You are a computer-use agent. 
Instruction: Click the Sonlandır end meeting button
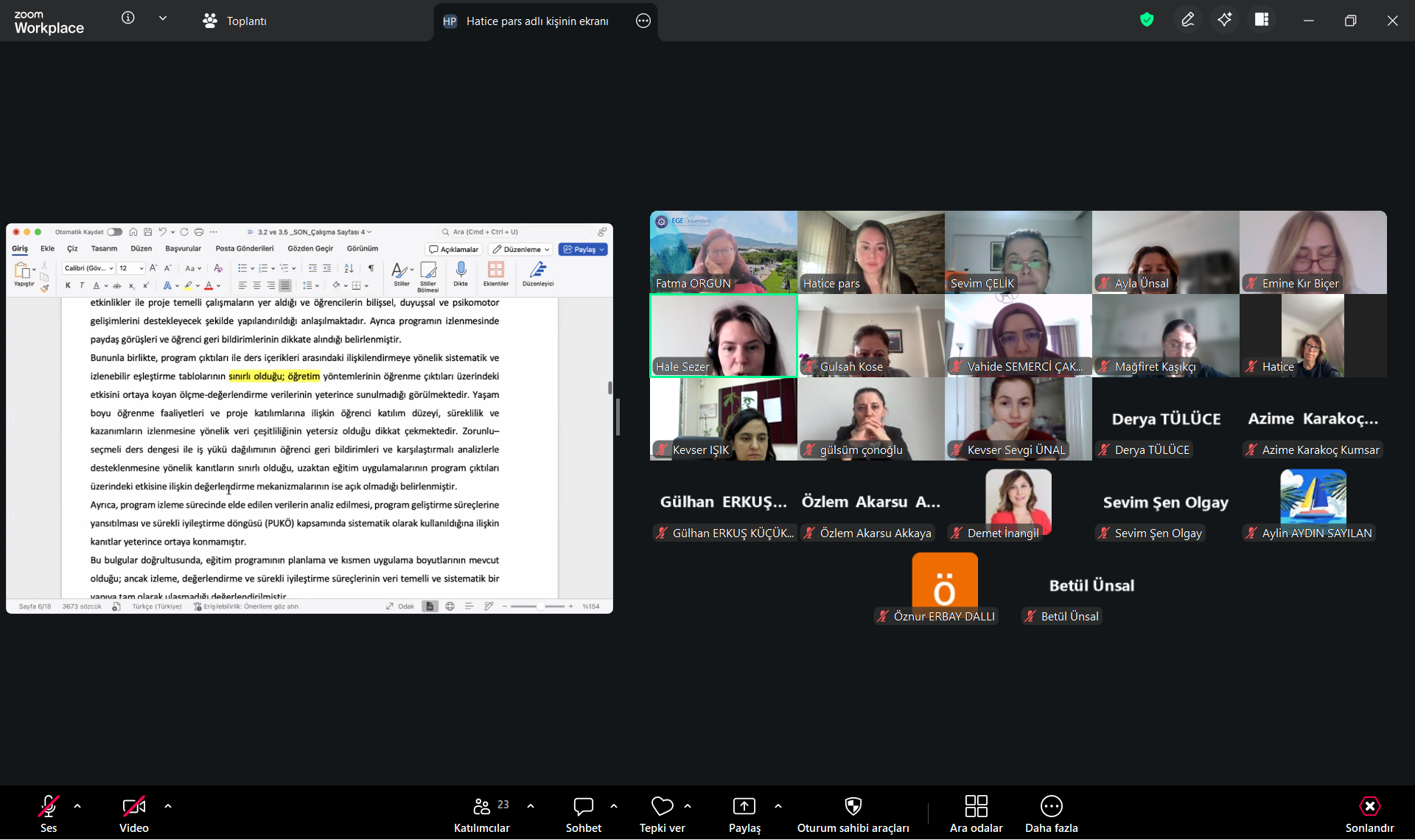[x=1369, y=813]
